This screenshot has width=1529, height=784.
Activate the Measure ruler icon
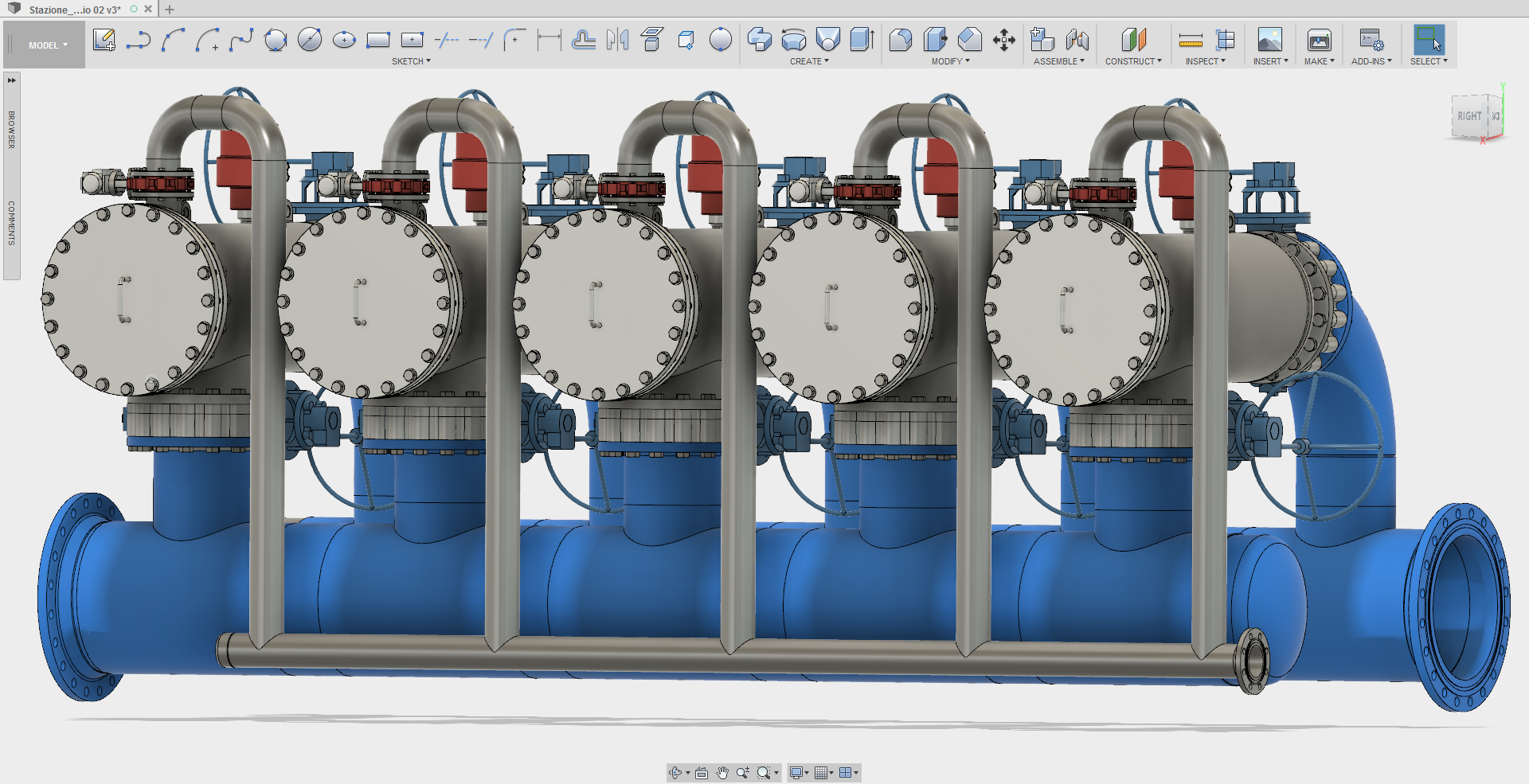click(x=1191, y=40)
